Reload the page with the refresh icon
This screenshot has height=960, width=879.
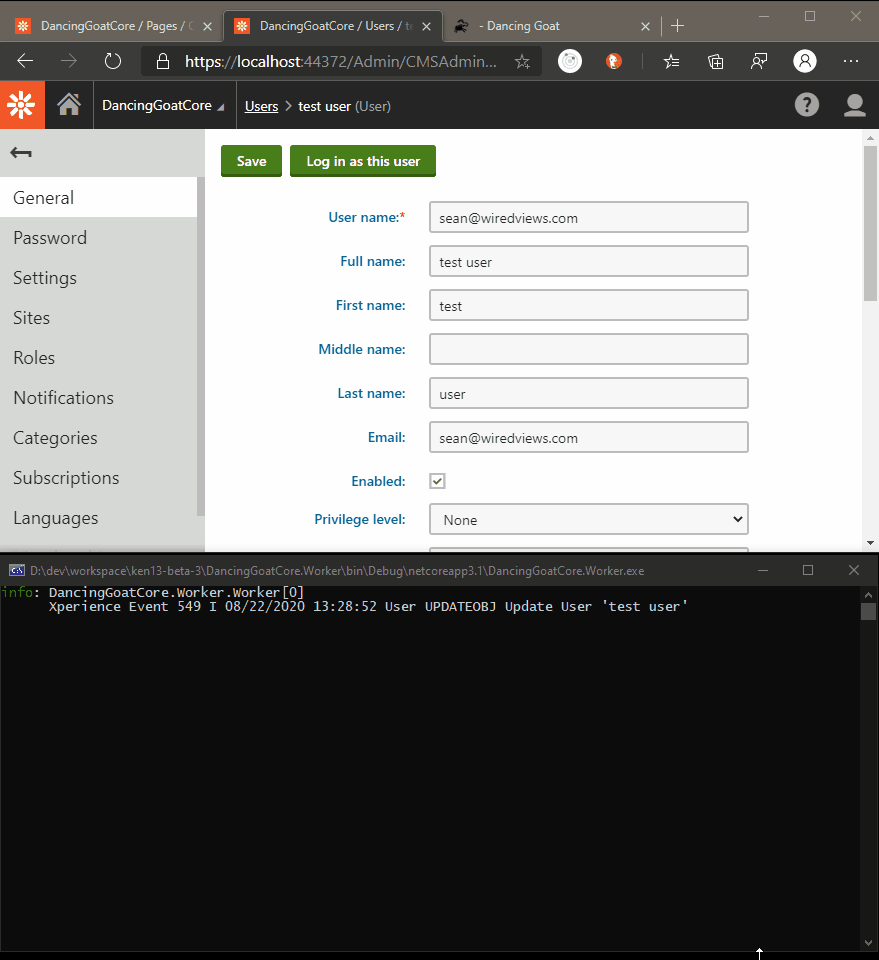pos(113,61)
